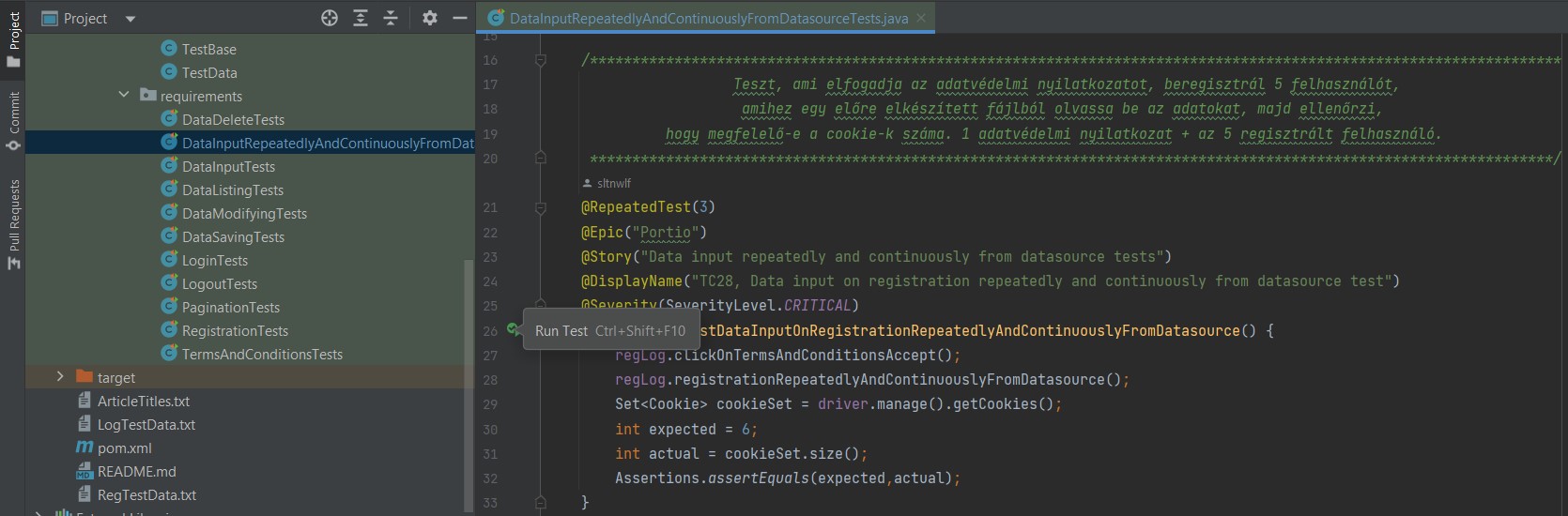Select the target folder row

pyautogui.click(x=250, y=377)
